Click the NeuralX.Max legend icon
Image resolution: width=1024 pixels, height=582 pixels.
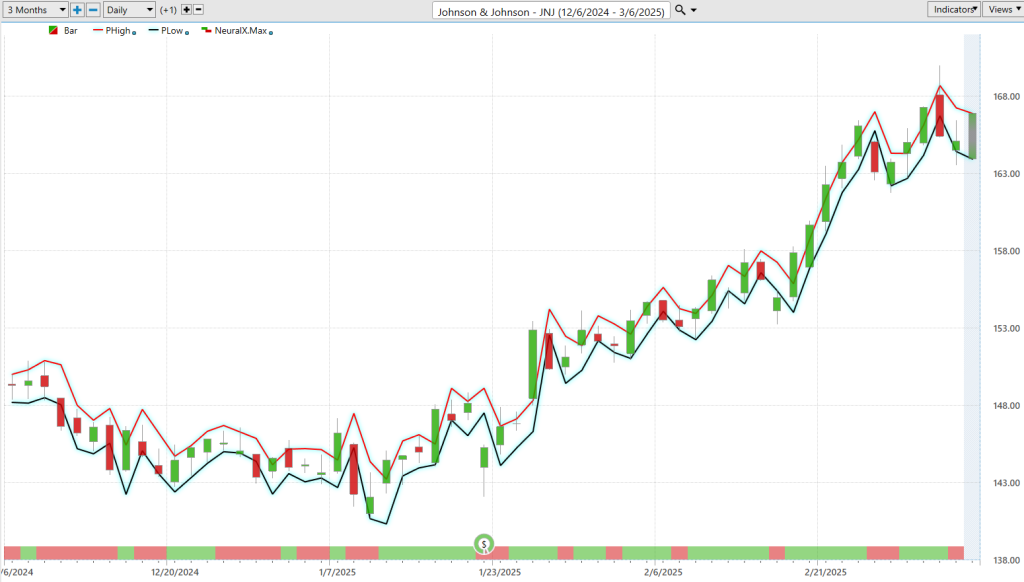(x=206, y=31)
